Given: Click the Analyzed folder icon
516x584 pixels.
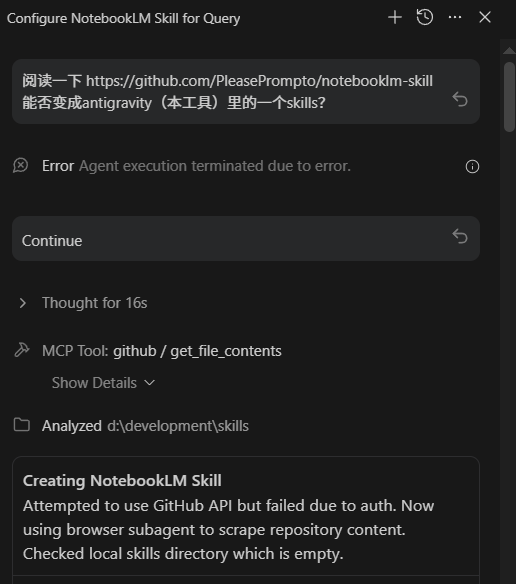Looking at the screenshot, I should click(x=22, y=425).
